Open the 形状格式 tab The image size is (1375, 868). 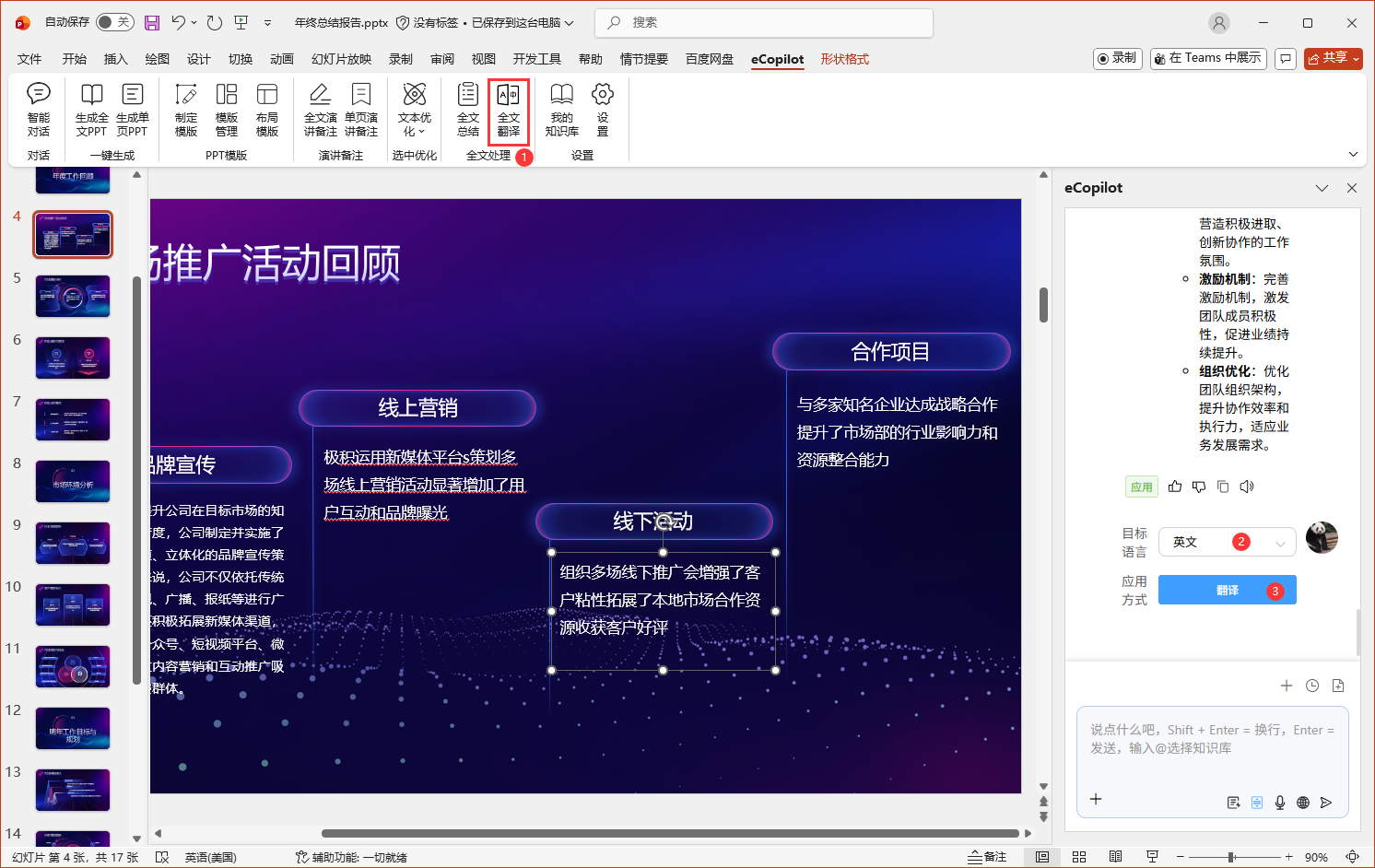point(844,58)
